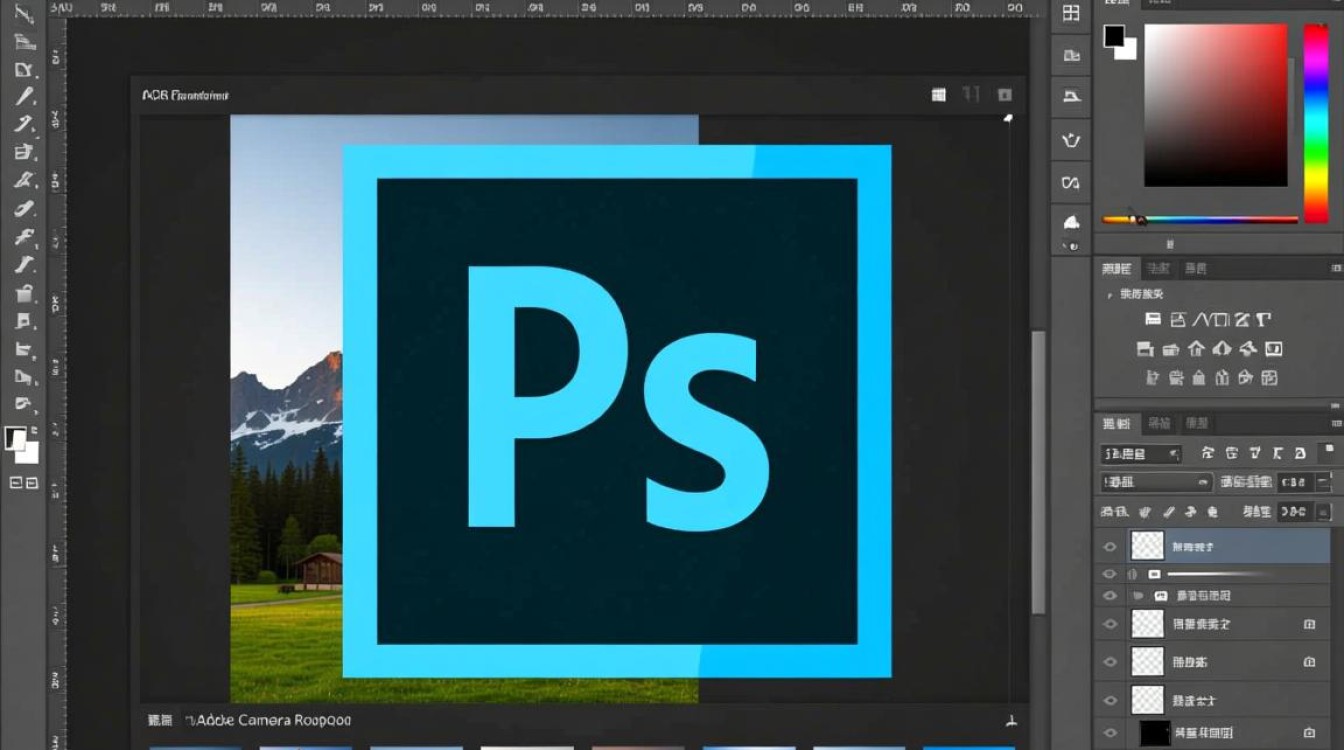Toggle visibility of the black thumbnail layer
Image resolution: width=1344 pixels, height=750 pixels.
(x=1109, y=733)
